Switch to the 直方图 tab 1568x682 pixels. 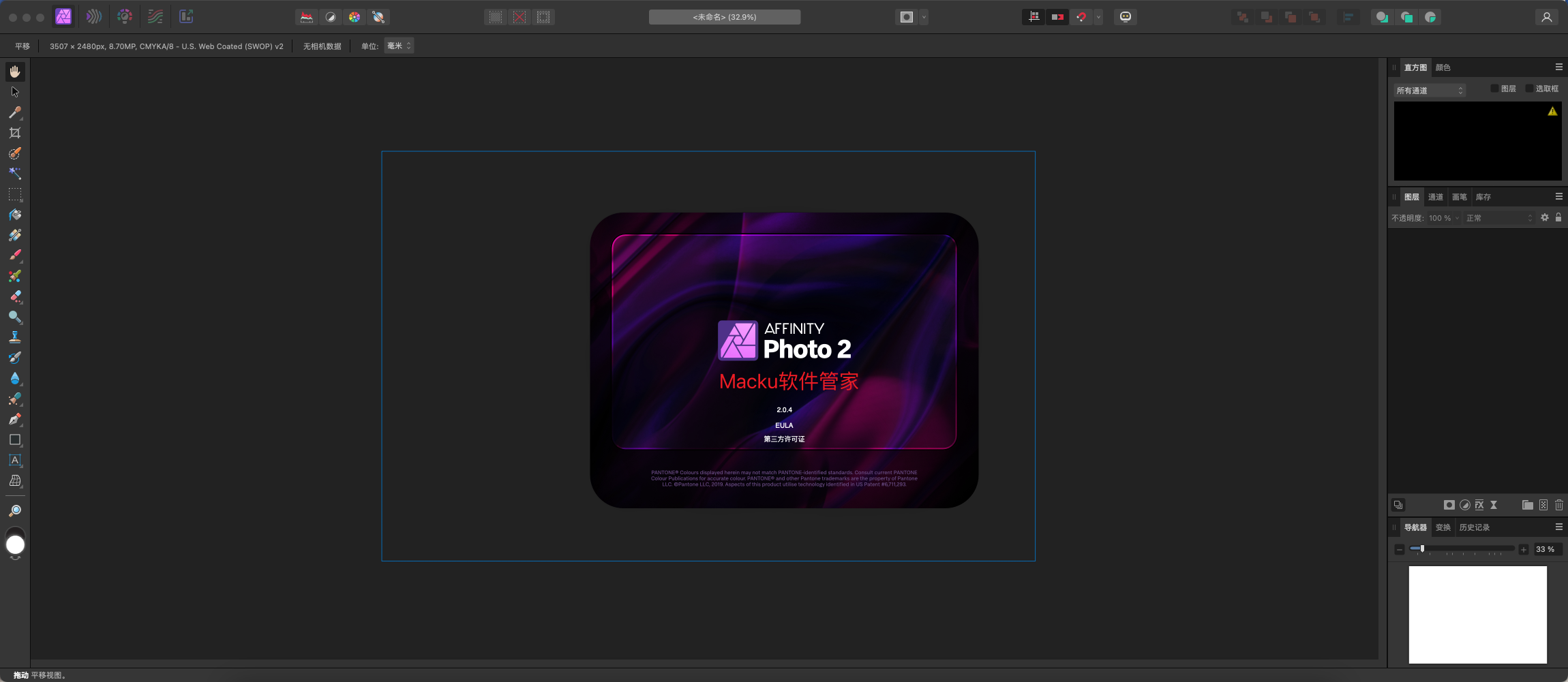coord(1415,67)
